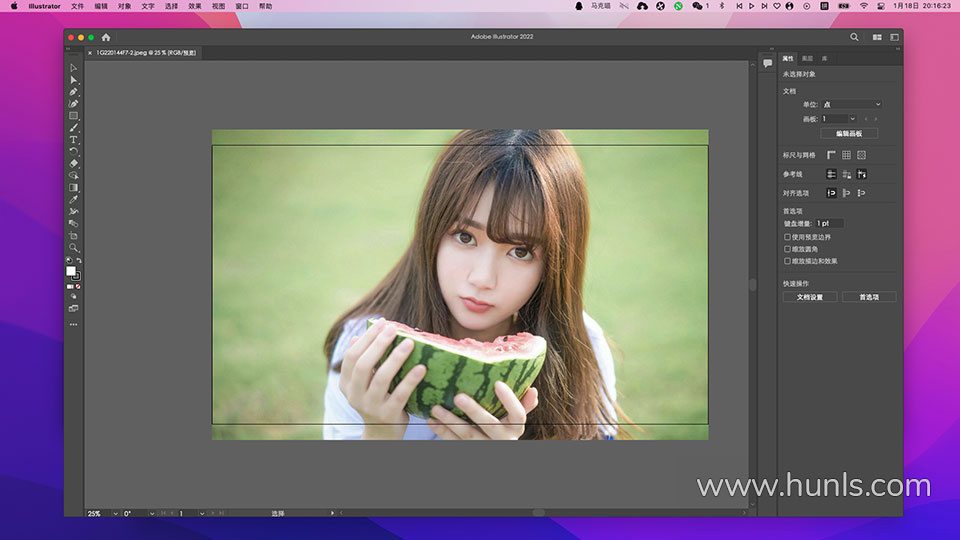The width and height of the screenshot is (960, 540).
Task: Click the white fill color swatch
Action: click(70, 271)
